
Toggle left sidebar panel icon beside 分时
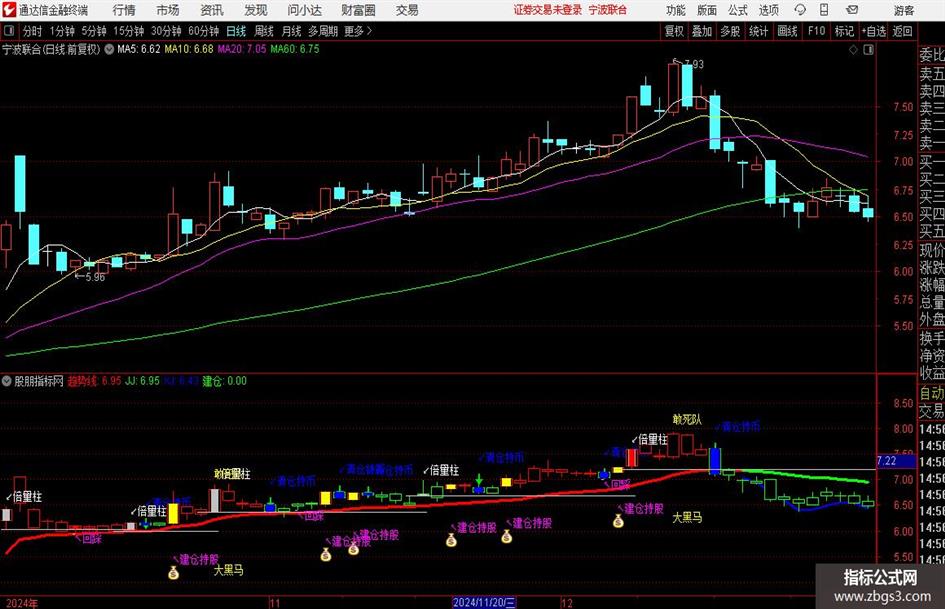tap(9, 31)
